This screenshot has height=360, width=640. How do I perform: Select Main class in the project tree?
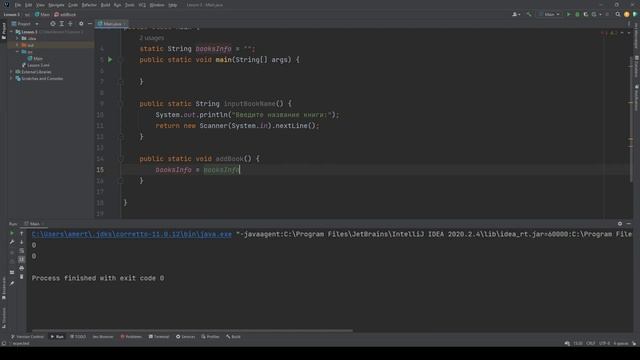35,58
